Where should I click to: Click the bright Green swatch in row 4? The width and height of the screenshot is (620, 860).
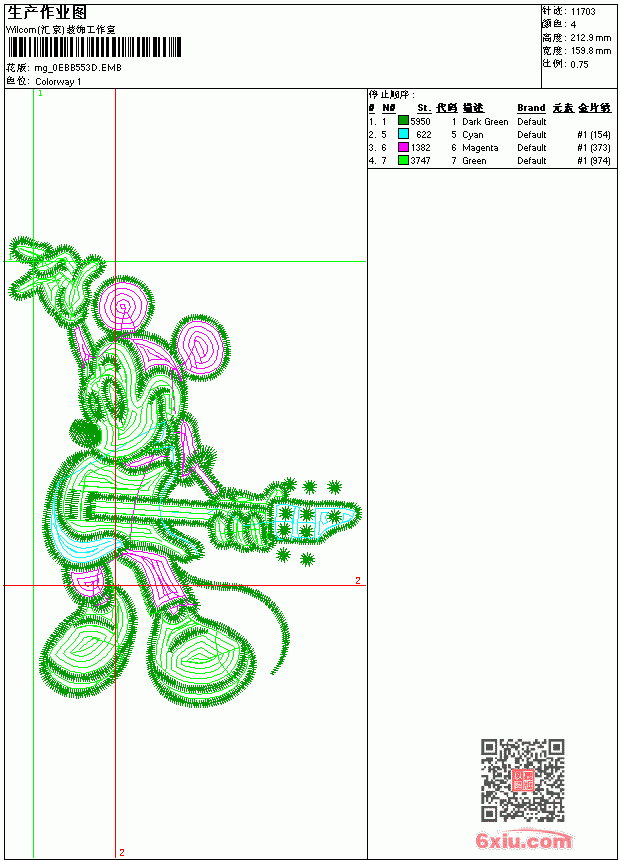403,160
